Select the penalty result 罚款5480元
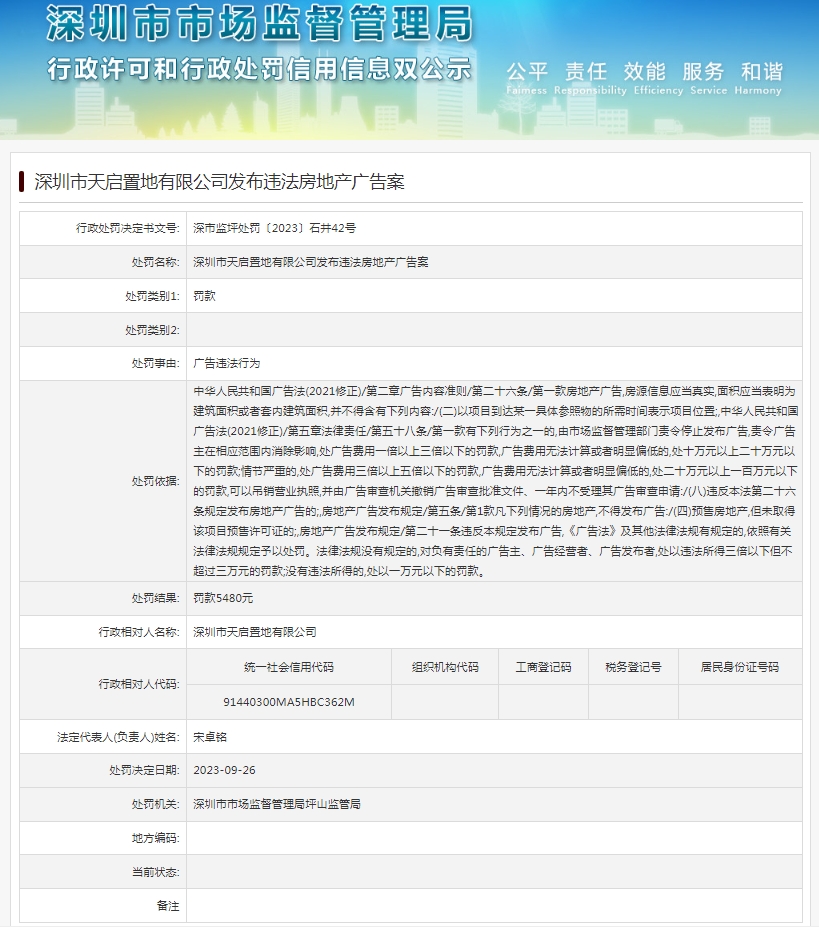 pyautogui.click(x=223, y=598)
